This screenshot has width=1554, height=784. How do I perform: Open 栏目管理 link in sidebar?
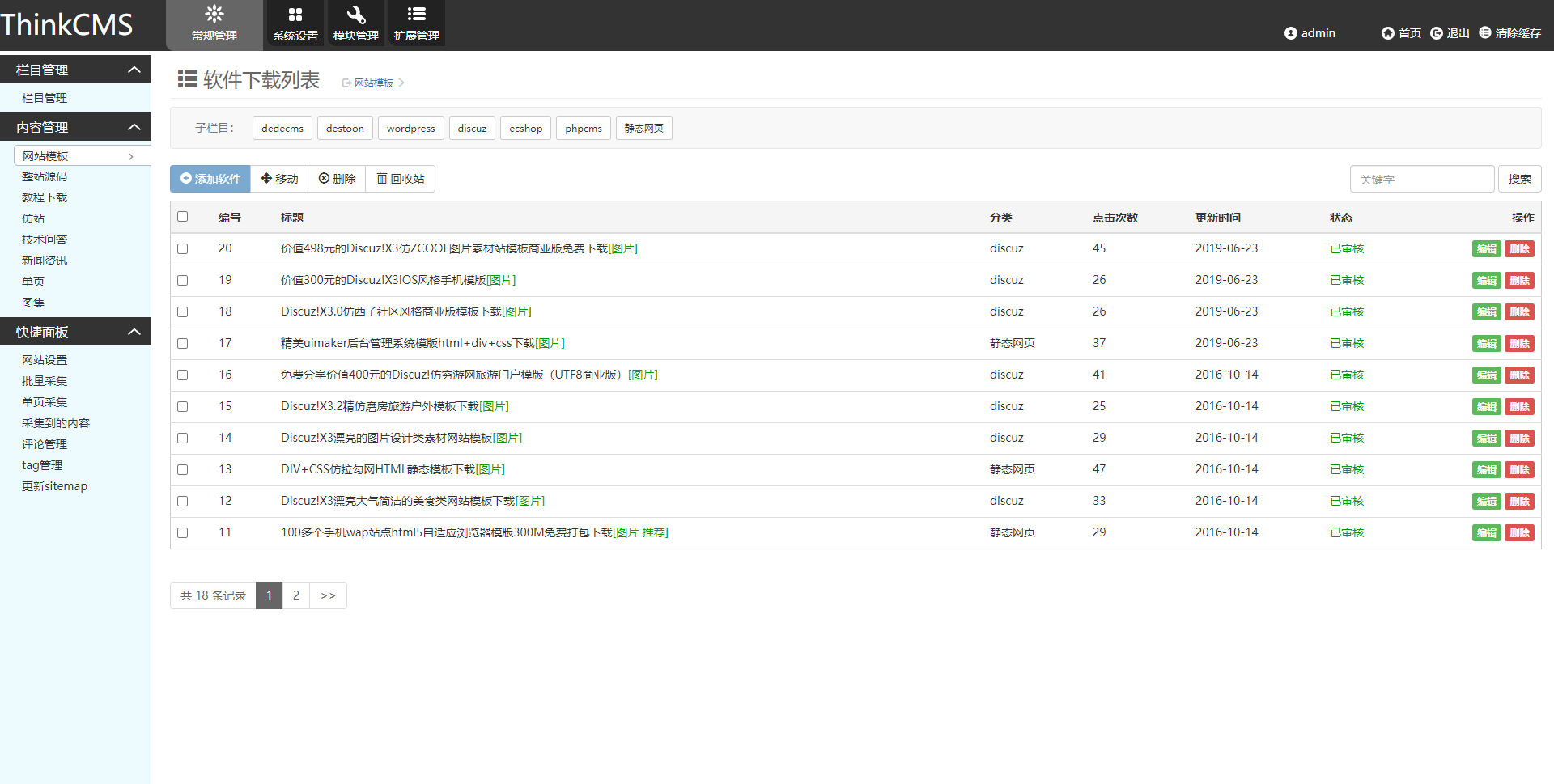[x=45, y=98]
